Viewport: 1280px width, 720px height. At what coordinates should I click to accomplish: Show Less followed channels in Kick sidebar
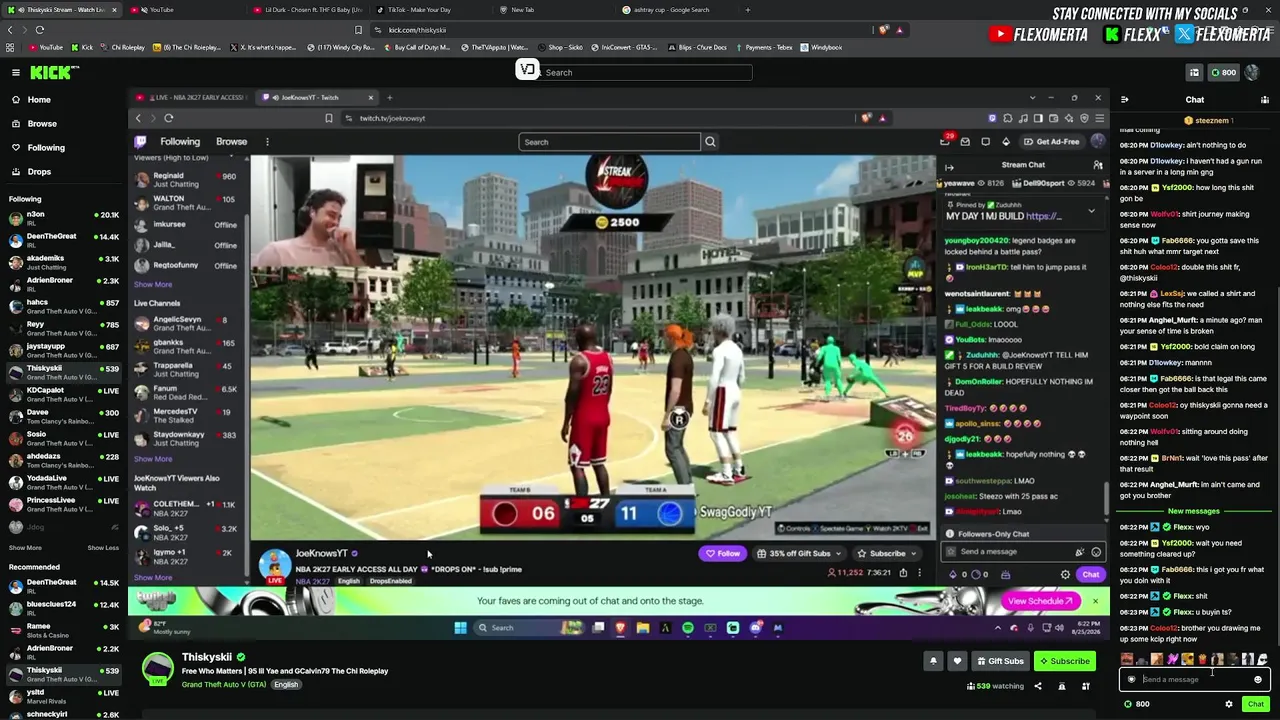(103, 548)
